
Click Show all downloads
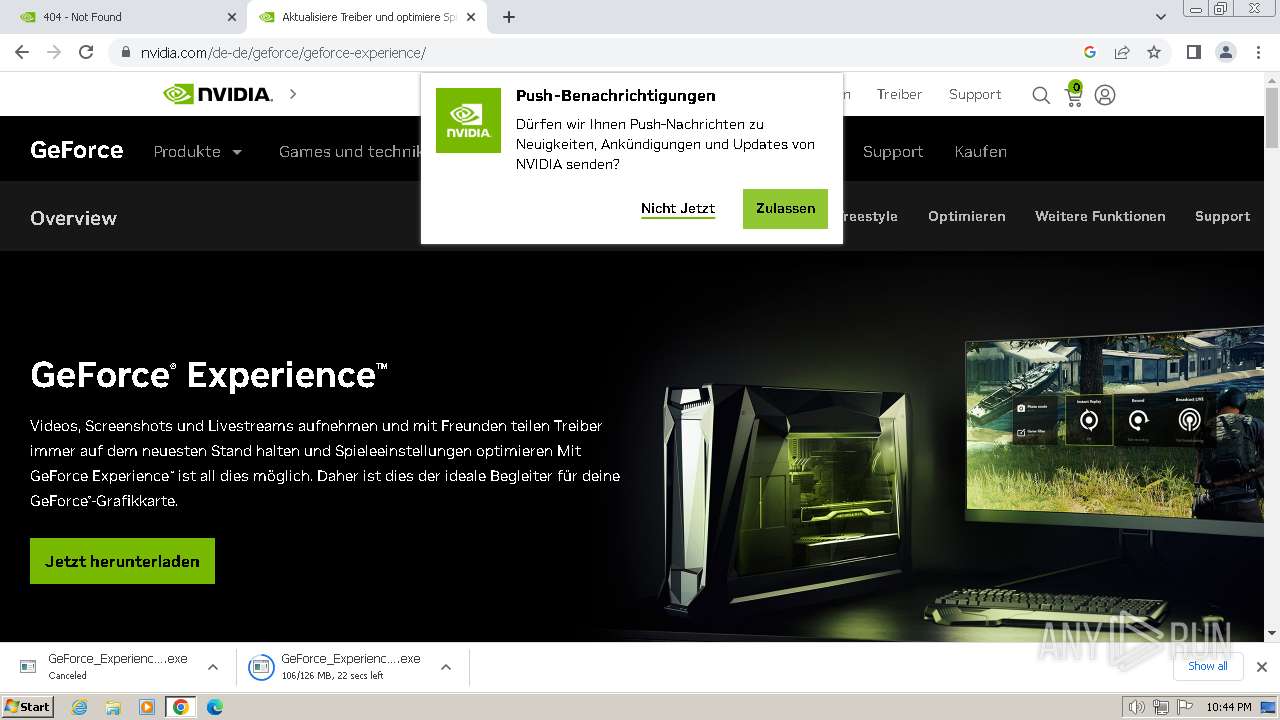[1208, 666]
